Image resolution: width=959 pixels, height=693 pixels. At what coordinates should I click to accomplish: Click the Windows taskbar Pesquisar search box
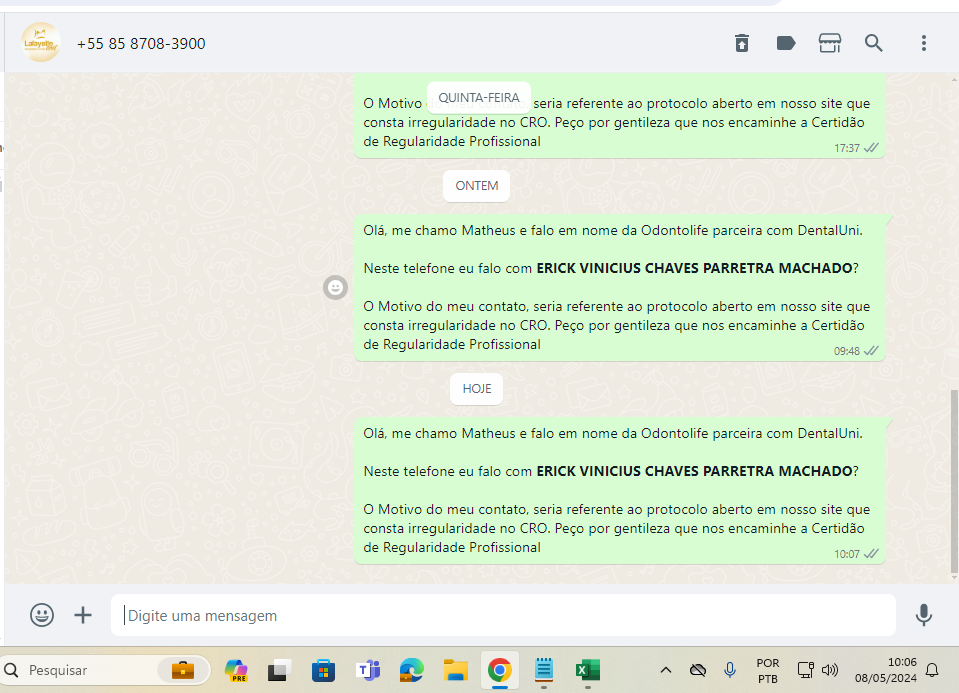click(105, 670)
